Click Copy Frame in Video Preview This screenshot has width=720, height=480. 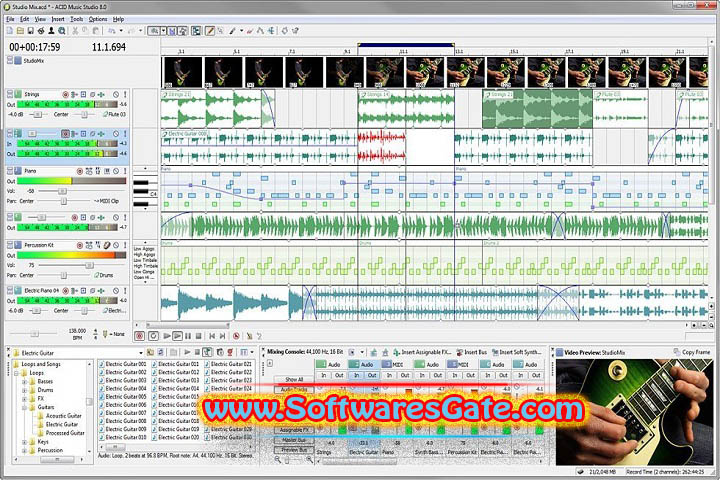click(692, 352)
